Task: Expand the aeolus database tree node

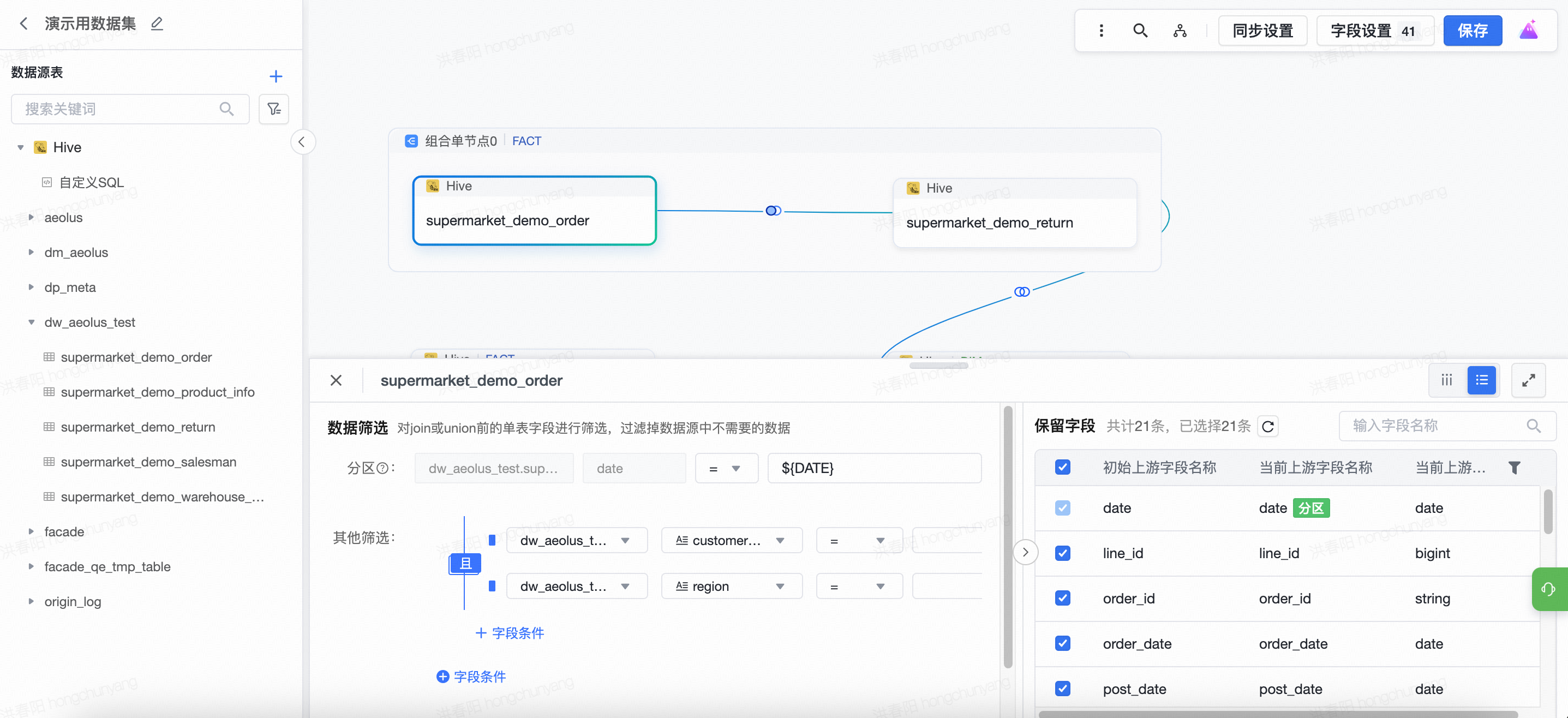Action: click(x=31, y=217)
